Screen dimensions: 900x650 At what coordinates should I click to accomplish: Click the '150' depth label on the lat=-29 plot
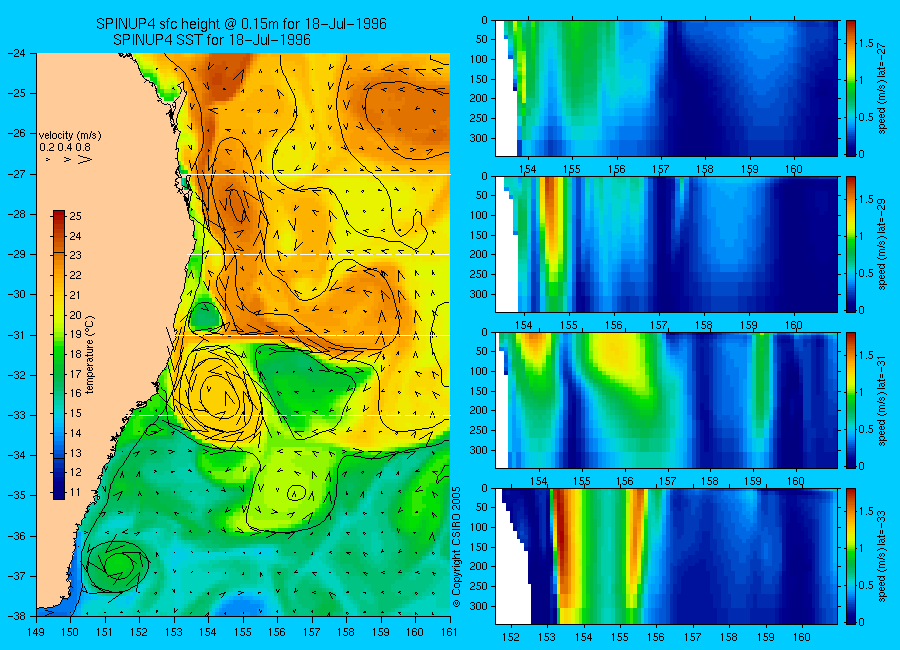click(480, 235)
